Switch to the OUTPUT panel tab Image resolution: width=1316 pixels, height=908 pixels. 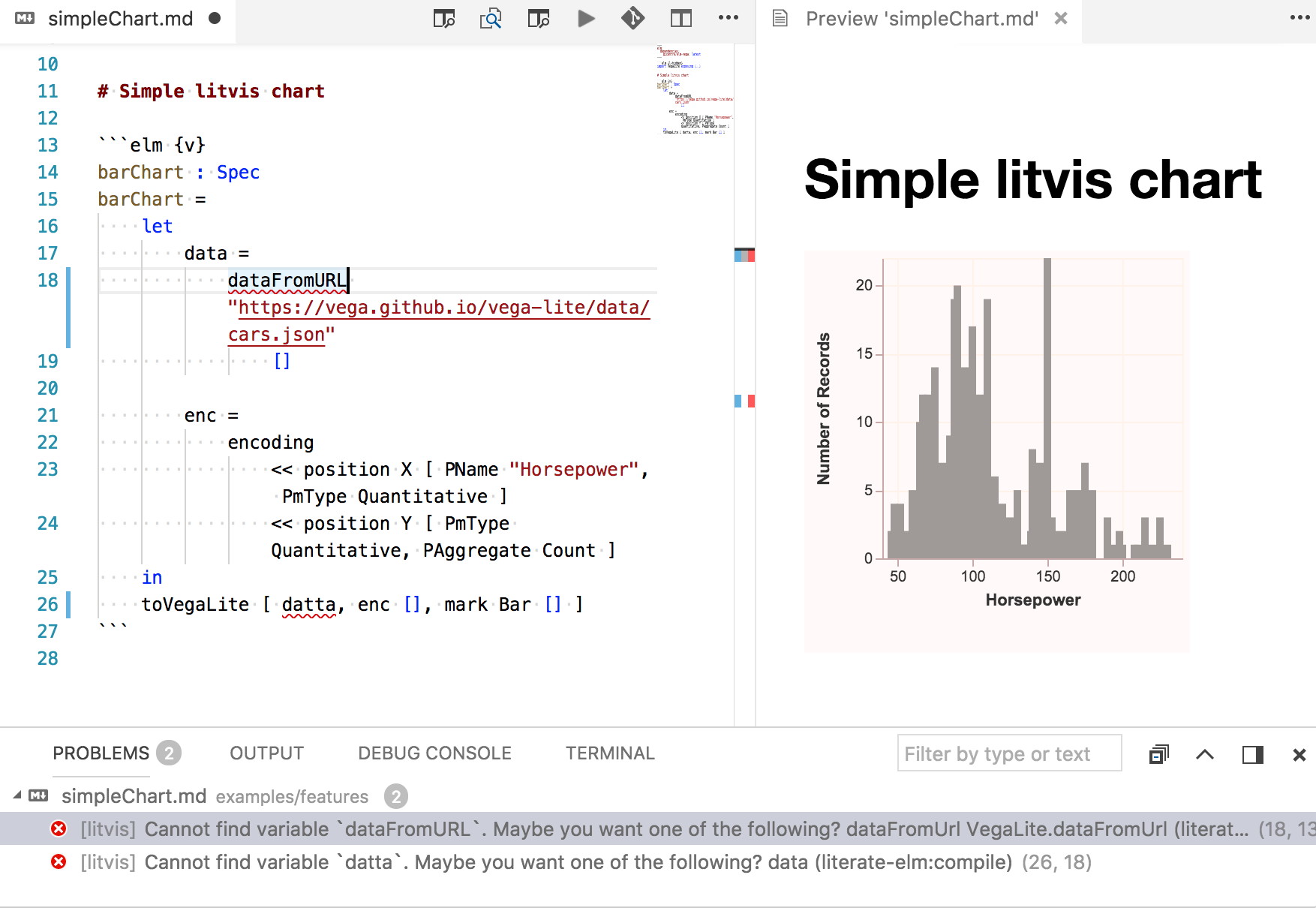[266, 753]
